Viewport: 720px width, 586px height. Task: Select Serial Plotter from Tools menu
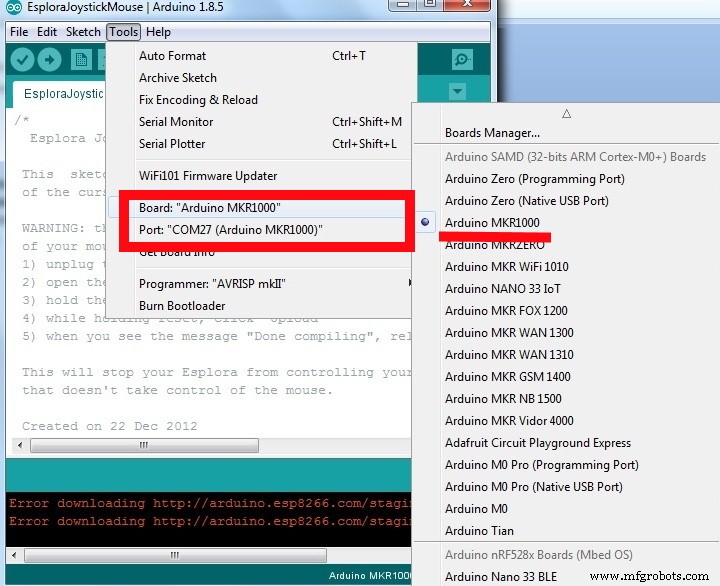tap(173, 144)
